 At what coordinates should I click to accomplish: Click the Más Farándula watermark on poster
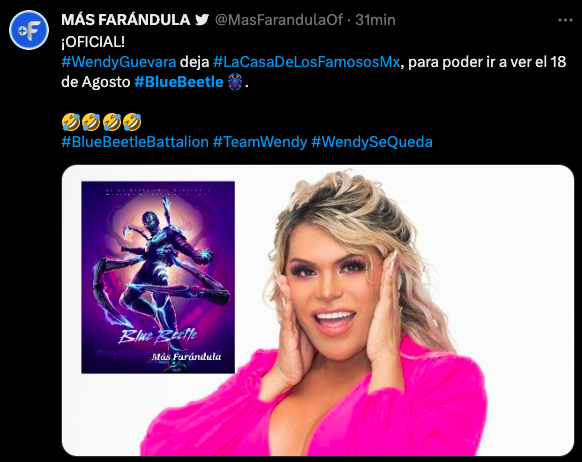(187, 357)
